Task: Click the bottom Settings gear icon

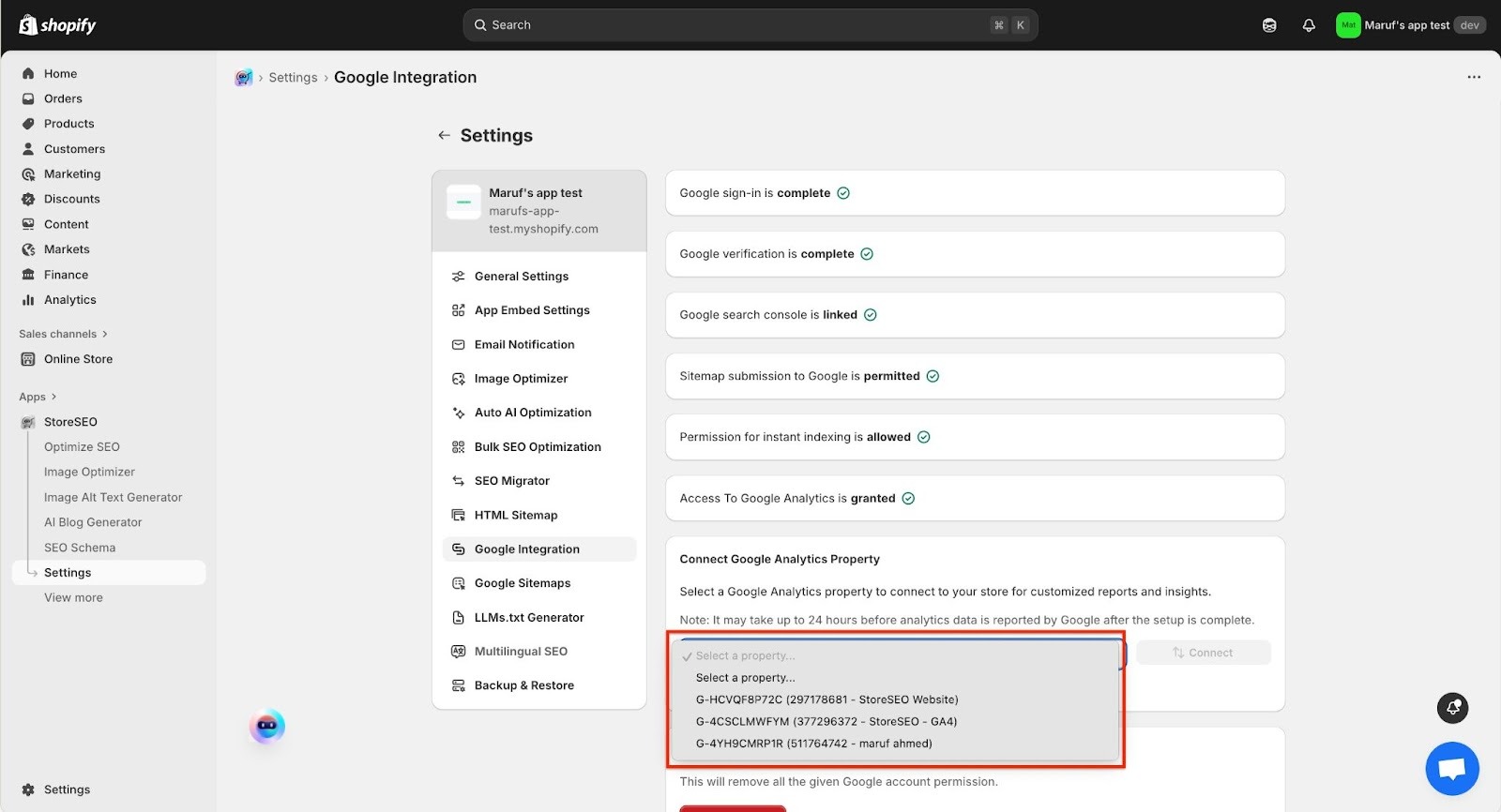Action: coord(28,789)
